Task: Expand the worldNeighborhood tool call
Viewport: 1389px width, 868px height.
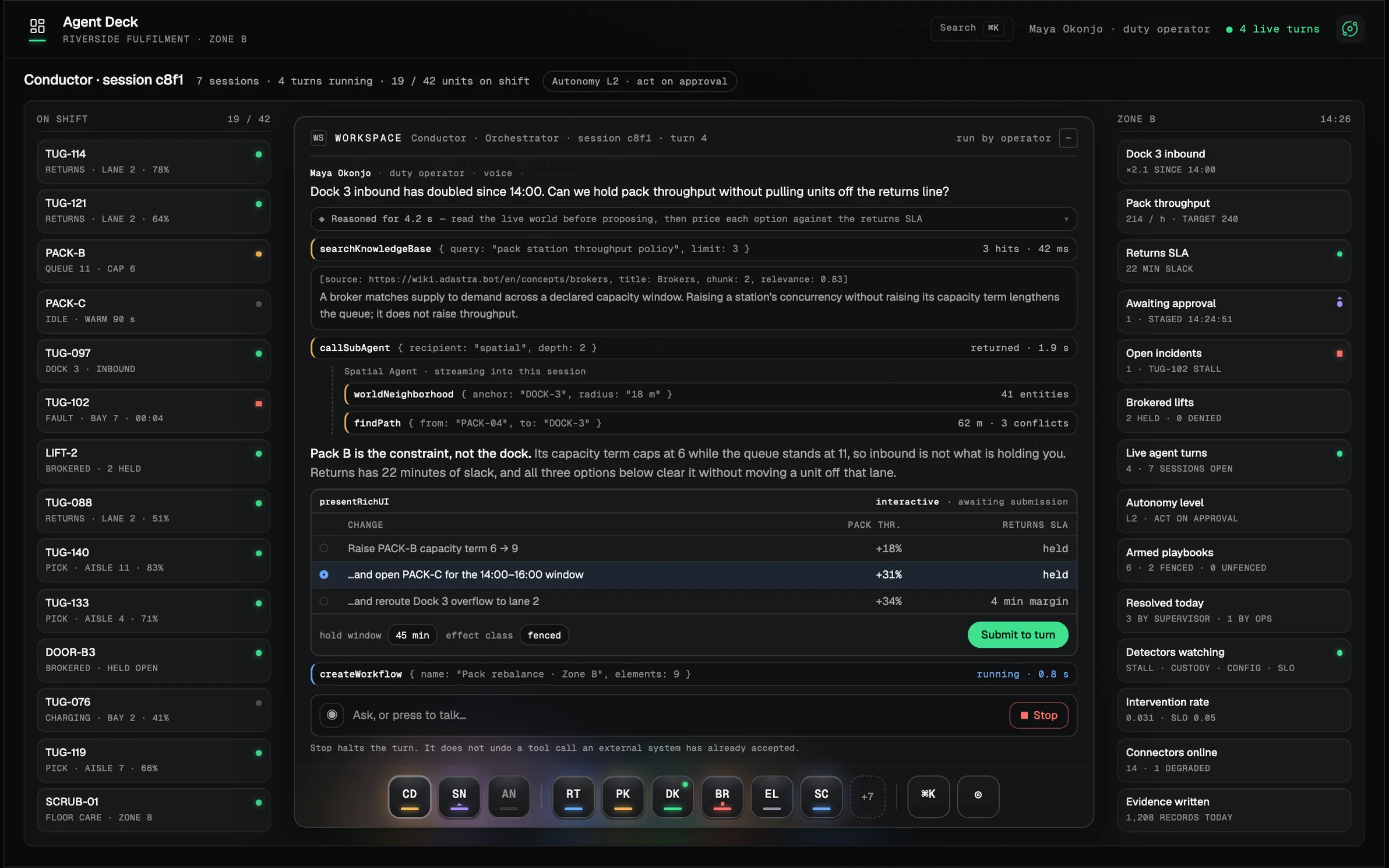Action: pyautogui.click(x=710, y=394)
